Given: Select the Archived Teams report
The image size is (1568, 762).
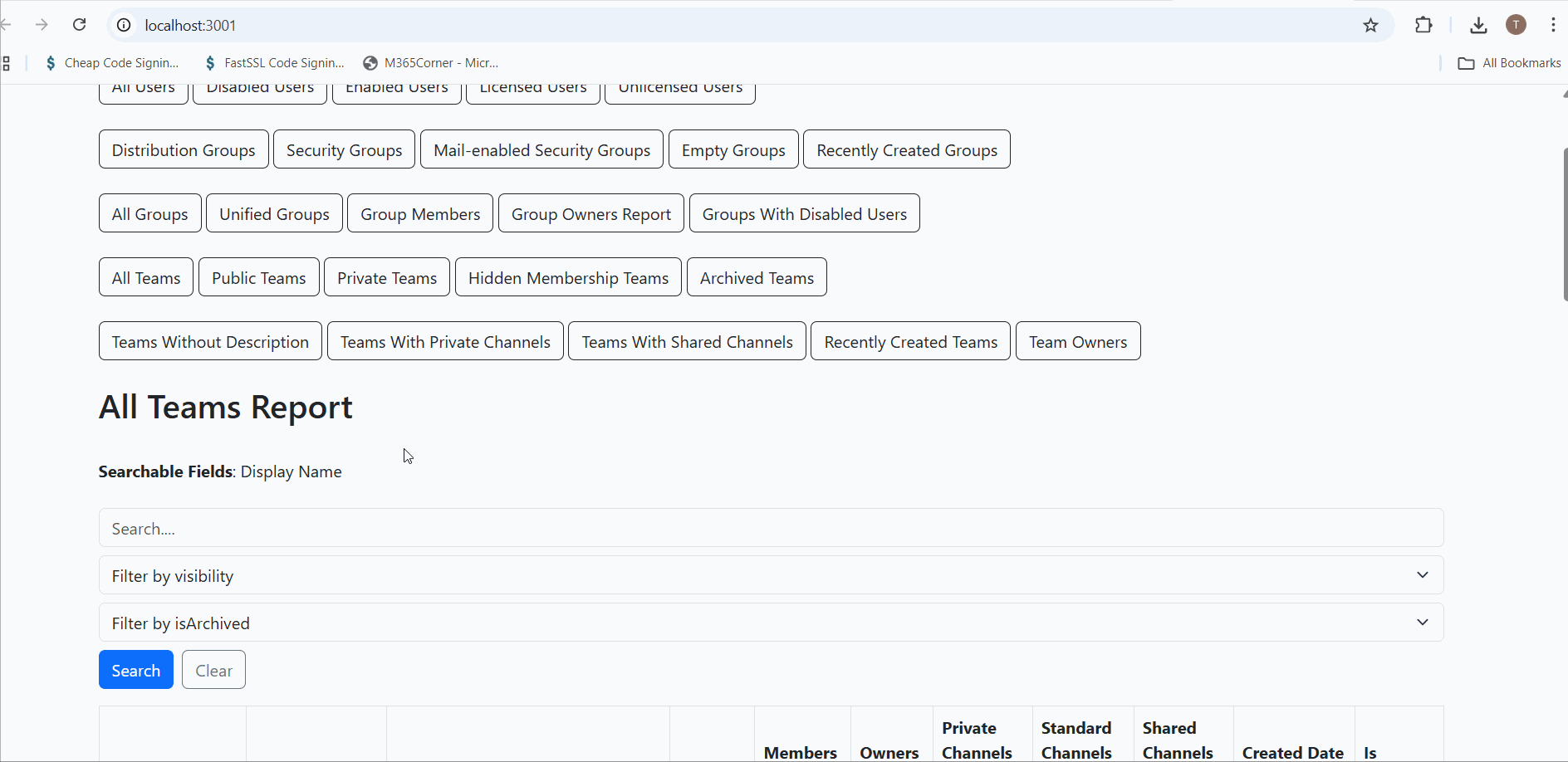Looking at the screenshot, I should [757, 277].
